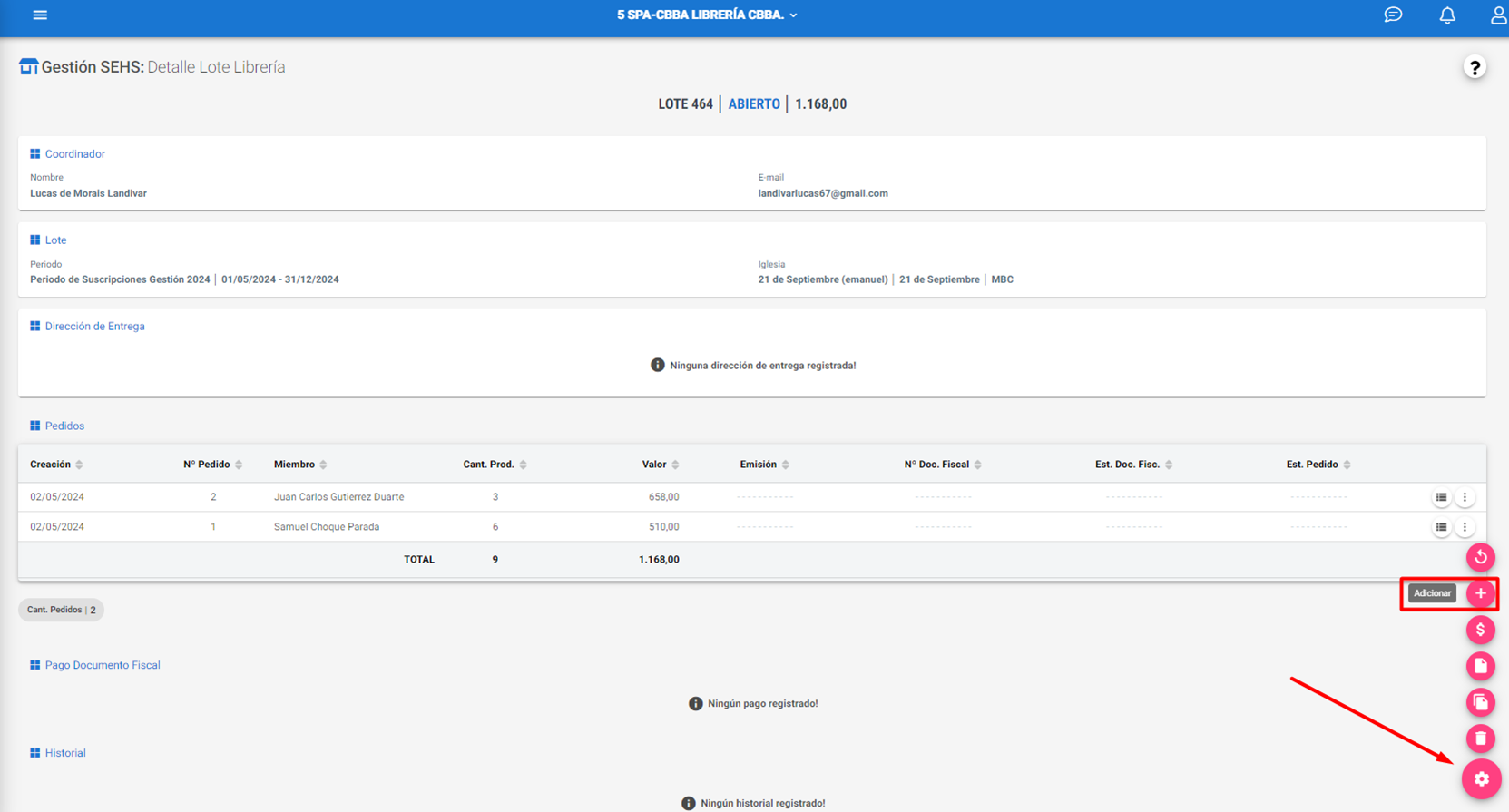Click the Lote section heading
1509x812 pixels.
pos(55,240)
